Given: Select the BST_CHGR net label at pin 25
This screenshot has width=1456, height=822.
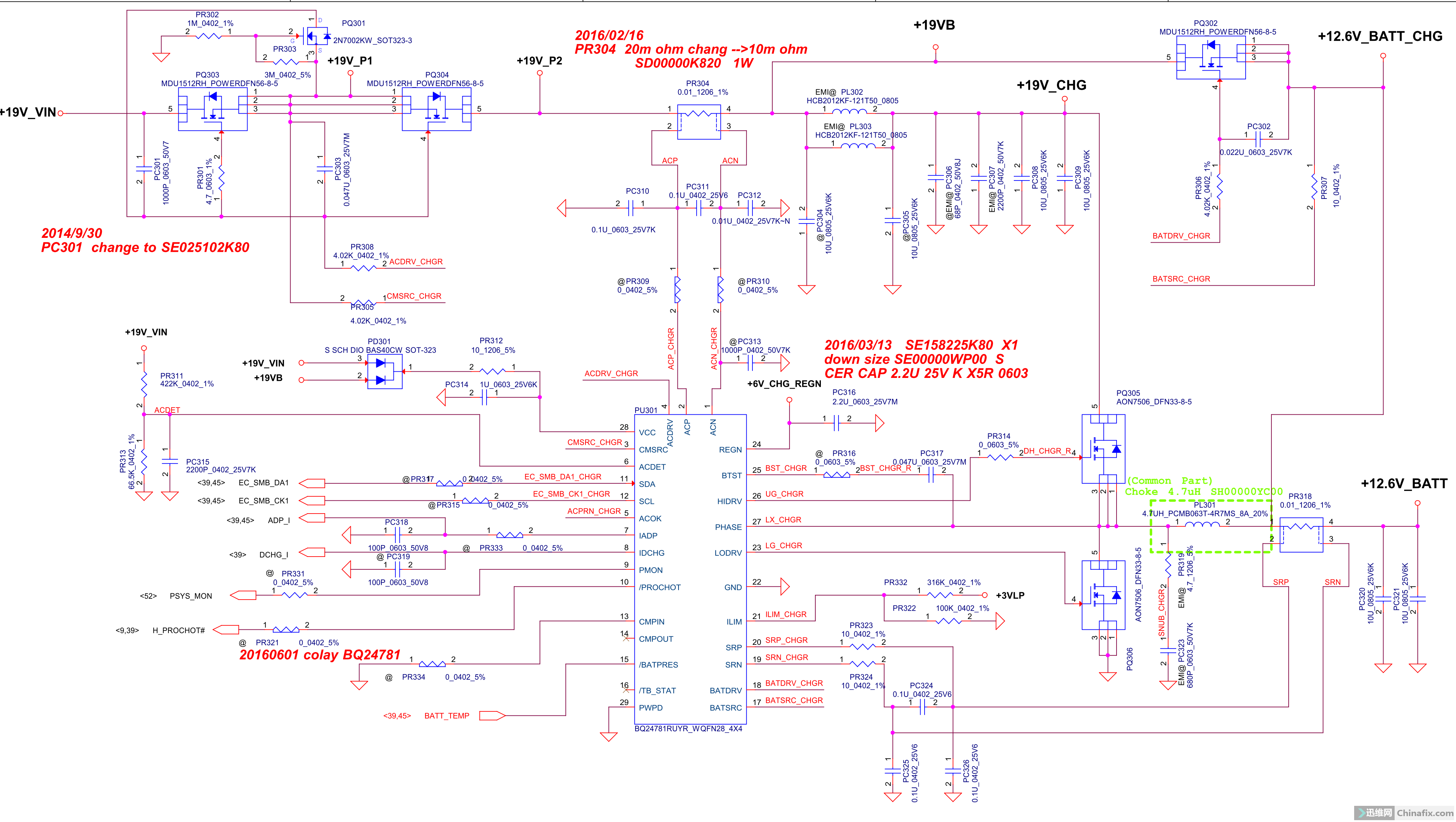Looking at the screenshot, I should point(786,468).
